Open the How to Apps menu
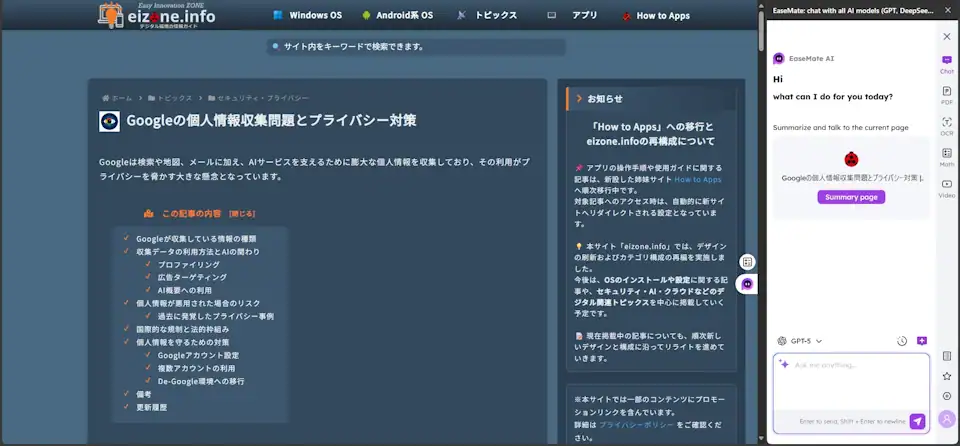This screenshot has height=446, width=960. tap(655, 16)
